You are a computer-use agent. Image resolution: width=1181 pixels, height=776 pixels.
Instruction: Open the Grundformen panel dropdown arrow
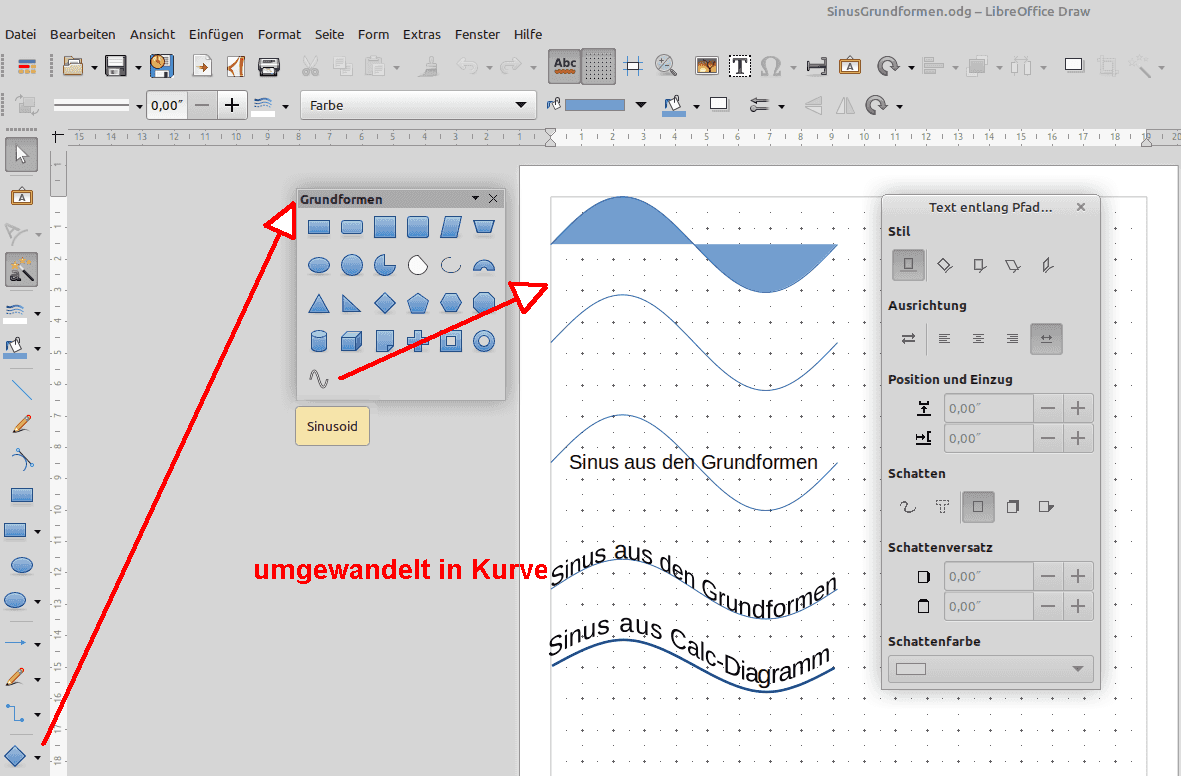coord(475,198)
